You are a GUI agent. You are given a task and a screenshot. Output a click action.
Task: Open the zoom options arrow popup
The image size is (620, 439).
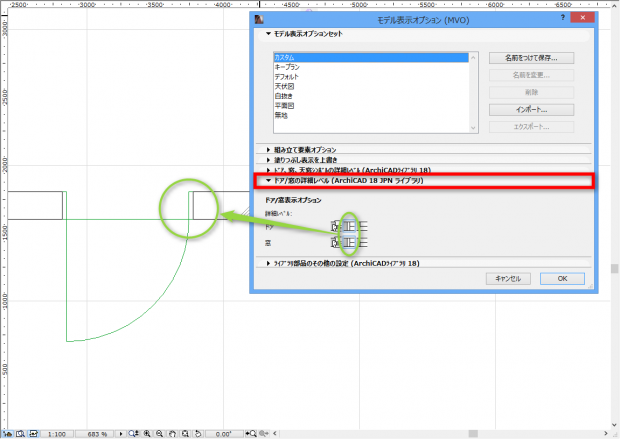coord(121,434)
